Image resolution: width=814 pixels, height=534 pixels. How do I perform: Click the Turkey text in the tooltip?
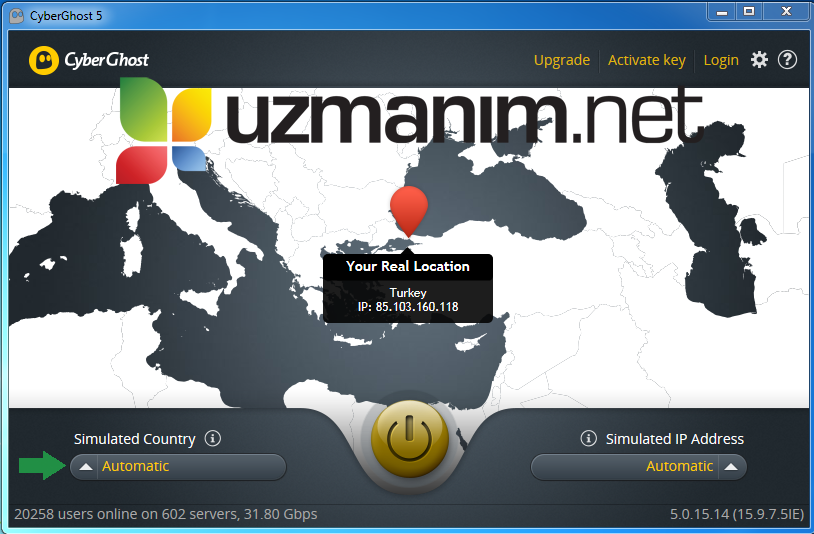tap(408, 293)
